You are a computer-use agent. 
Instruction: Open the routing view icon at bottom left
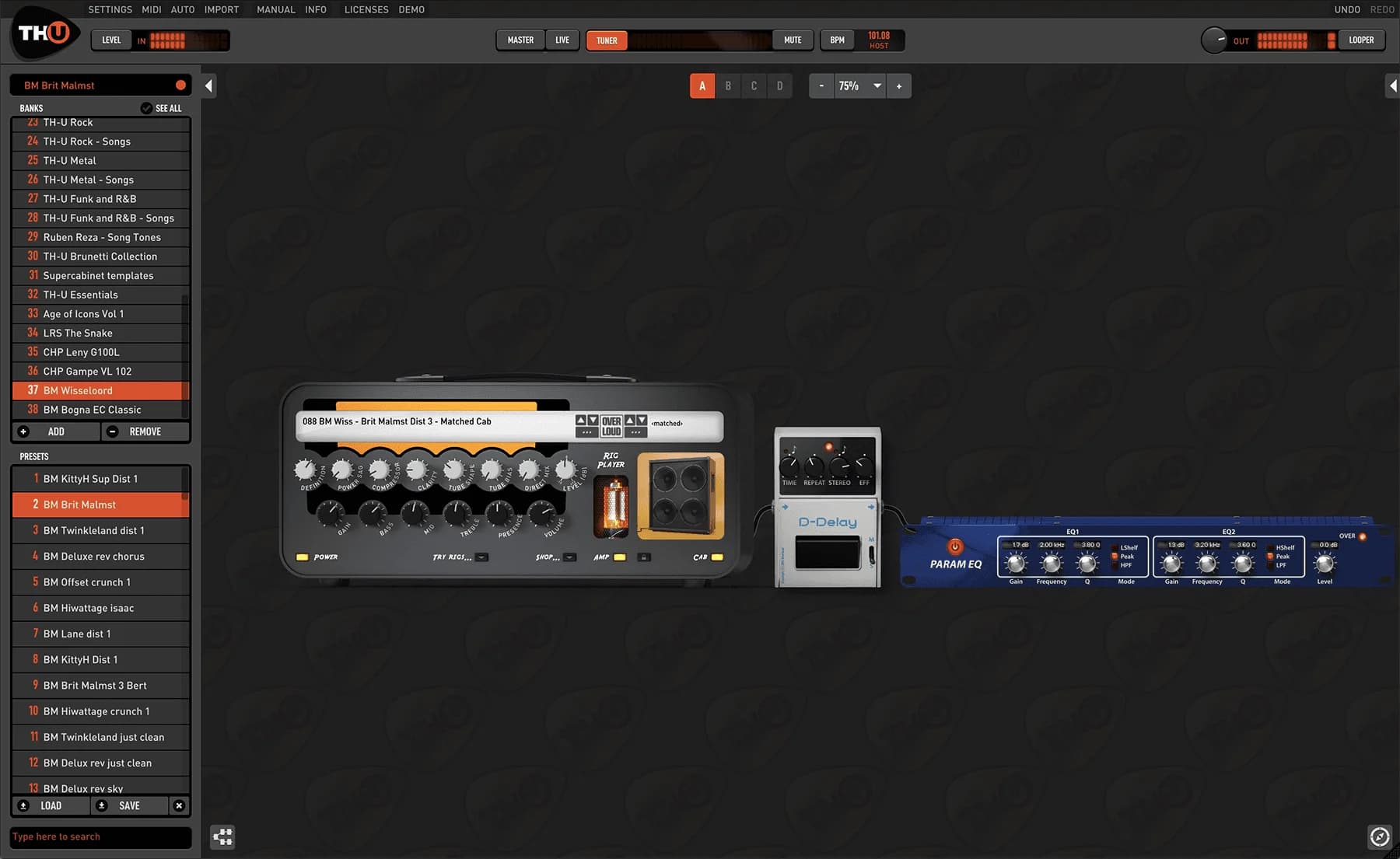coord(222,836)
